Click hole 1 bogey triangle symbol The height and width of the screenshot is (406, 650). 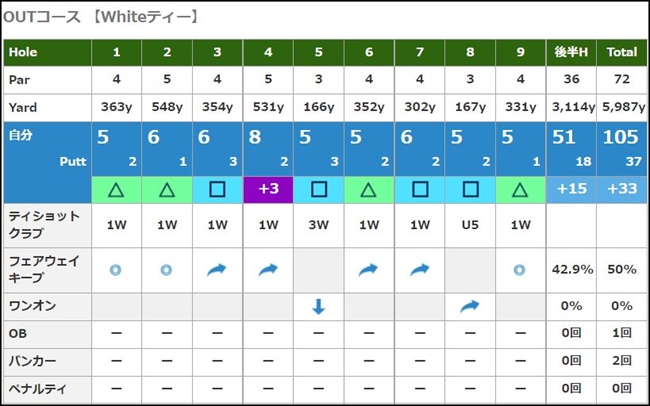coord(116,188)
